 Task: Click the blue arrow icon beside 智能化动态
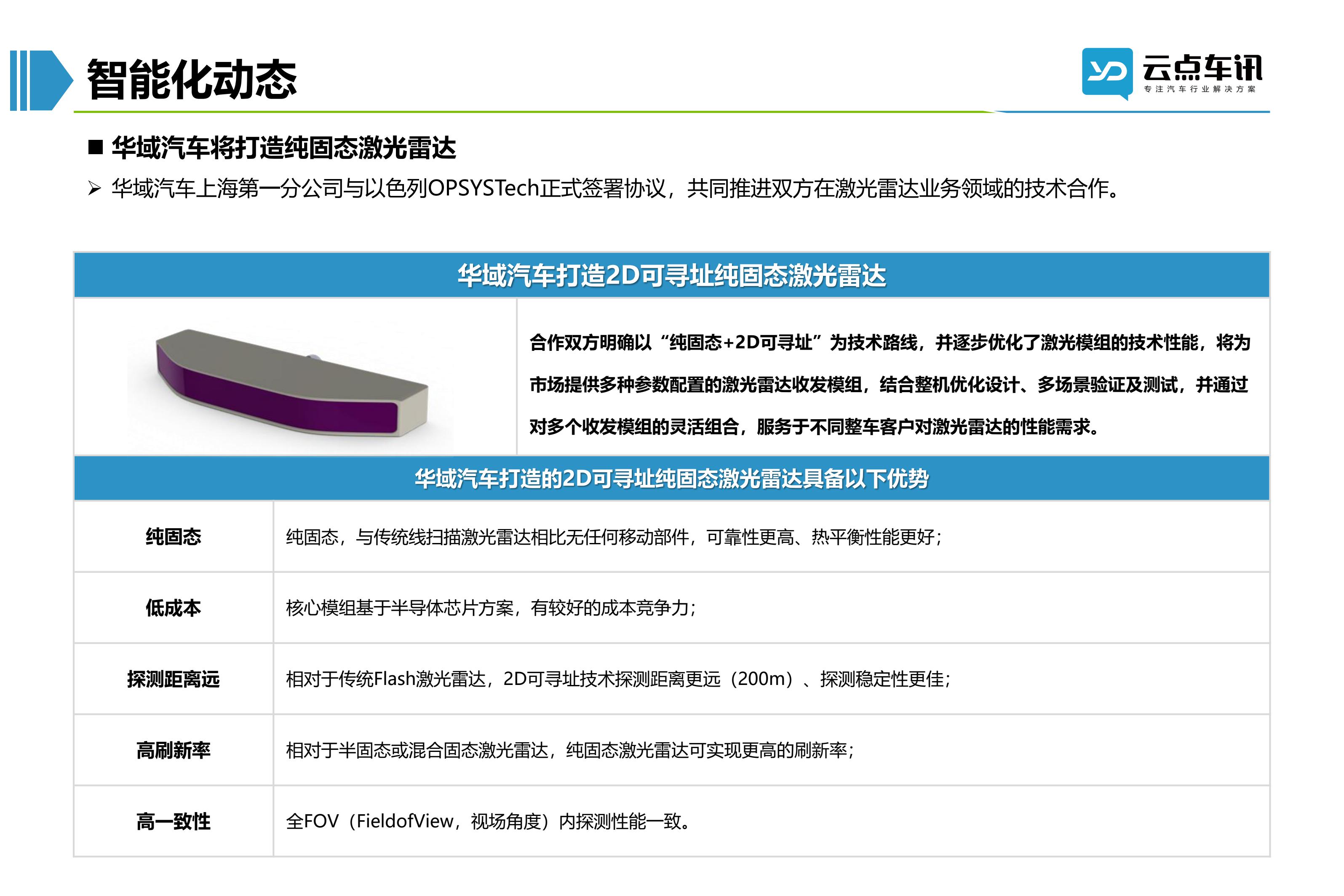(x=42, y=80)
